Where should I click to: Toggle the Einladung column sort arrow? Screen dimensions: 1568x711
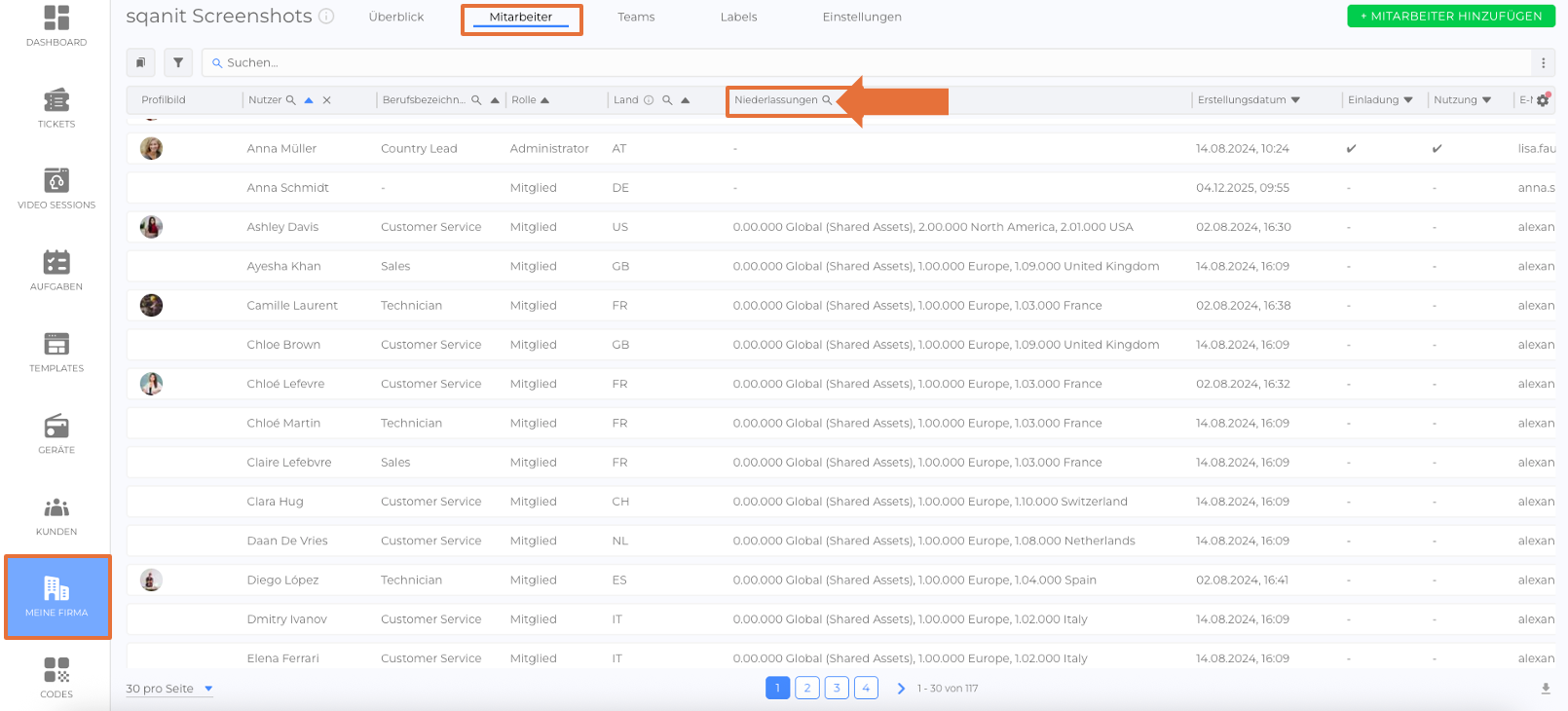[x=1408, y=100]
